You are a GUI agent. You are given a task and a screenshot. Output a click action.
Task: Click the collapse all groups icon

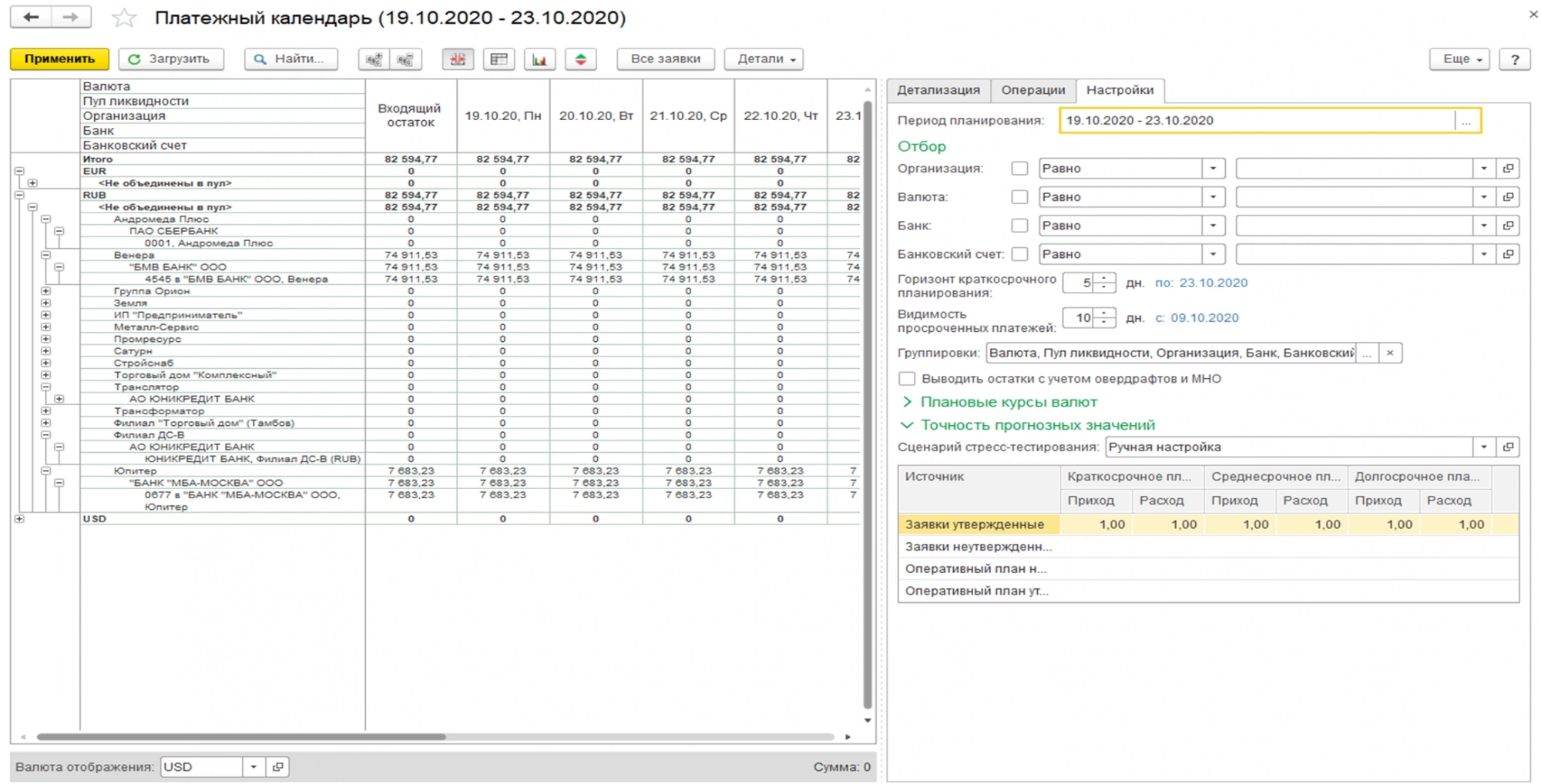pos(406,59)
